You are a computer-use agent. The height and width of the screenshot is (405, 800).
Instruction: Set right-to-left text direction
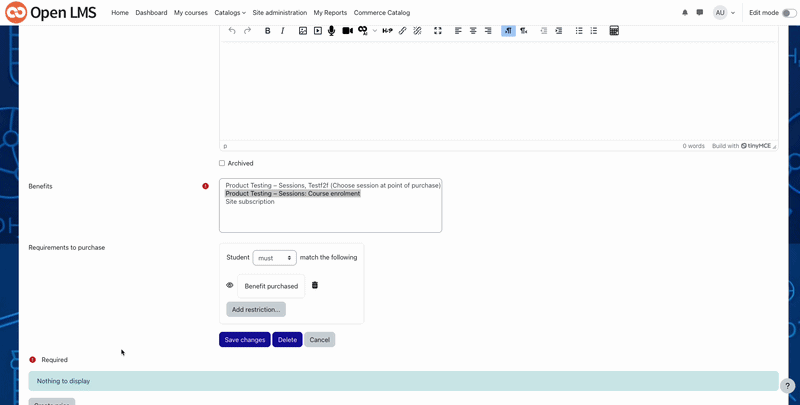click(523, 31)
